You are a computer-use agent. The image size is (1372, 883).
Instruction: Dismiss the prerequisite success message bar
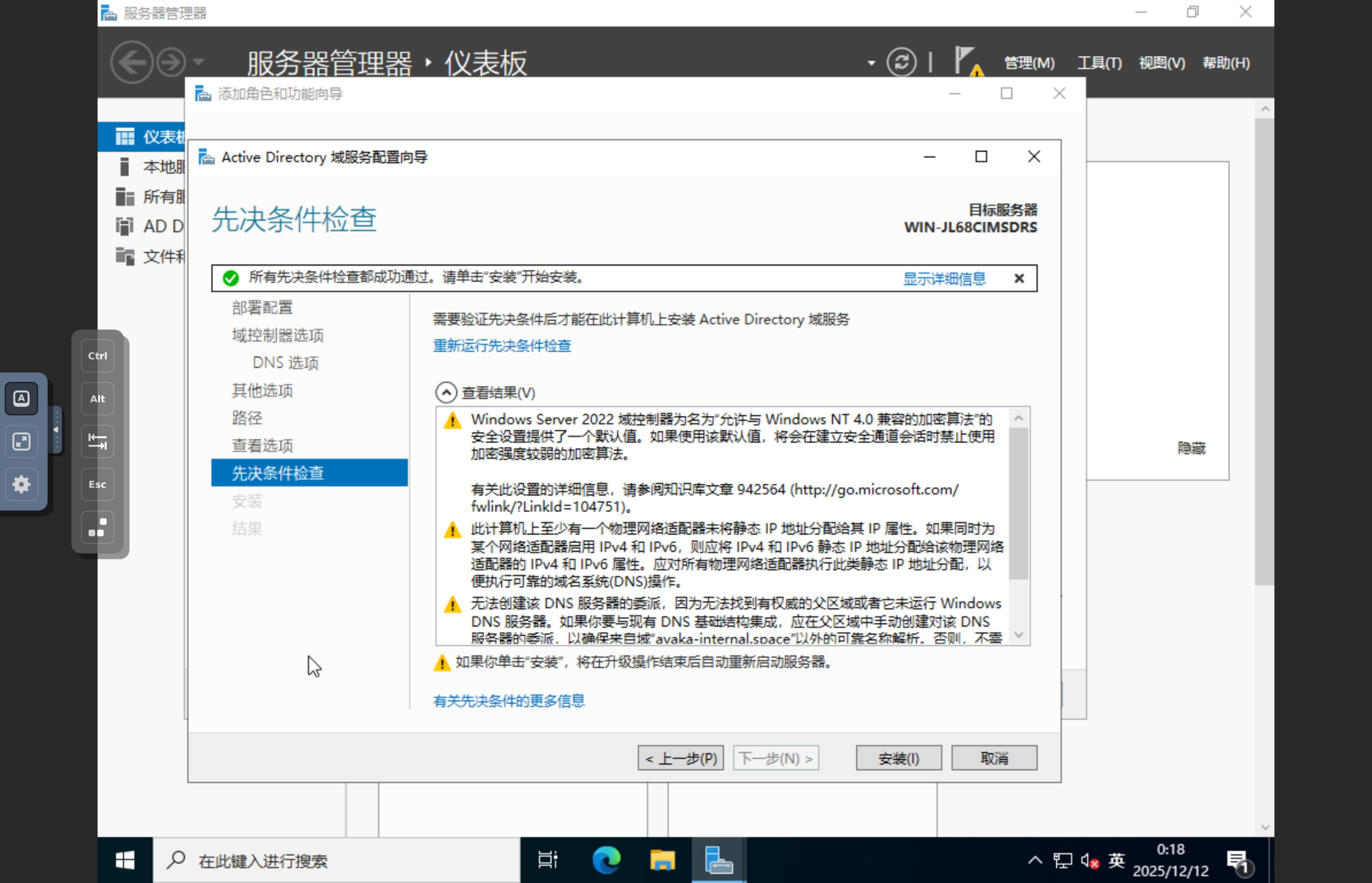(1019, 279)
